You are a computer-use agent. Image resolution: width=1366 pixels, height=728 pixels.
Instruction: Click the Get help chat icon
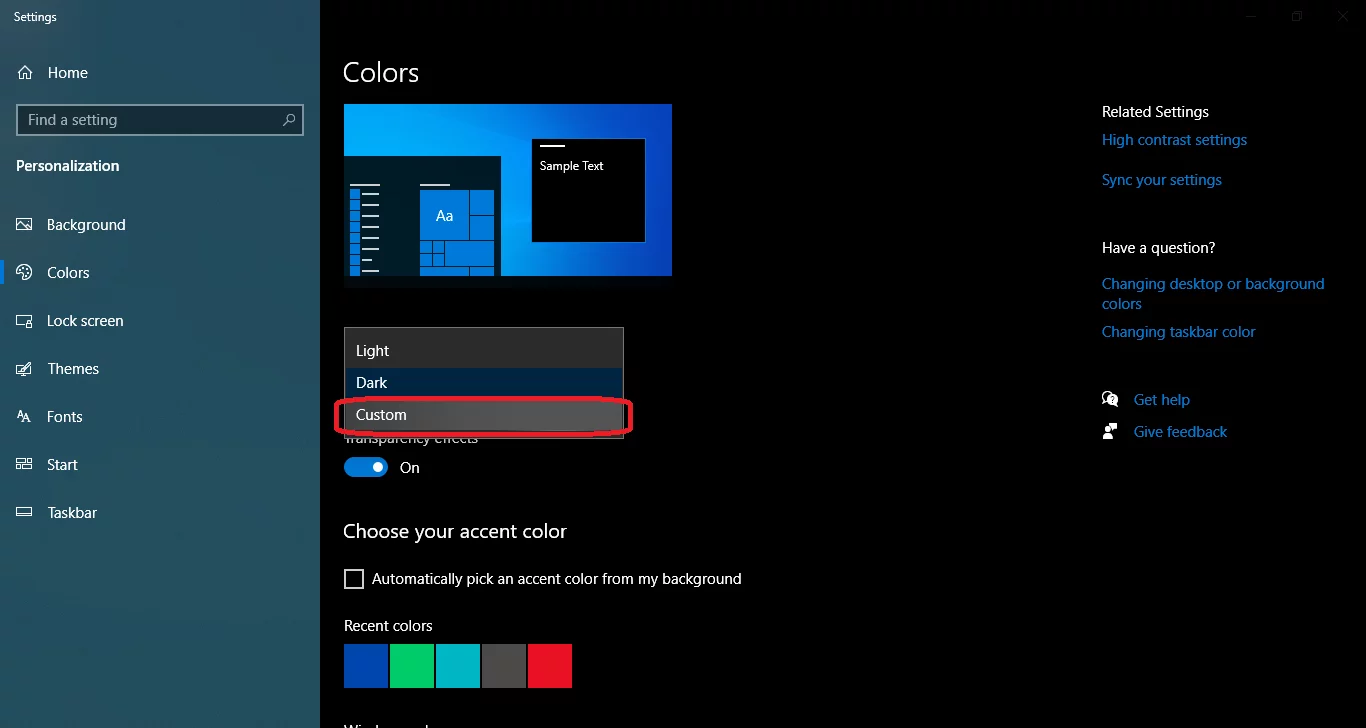point(1110,400)
